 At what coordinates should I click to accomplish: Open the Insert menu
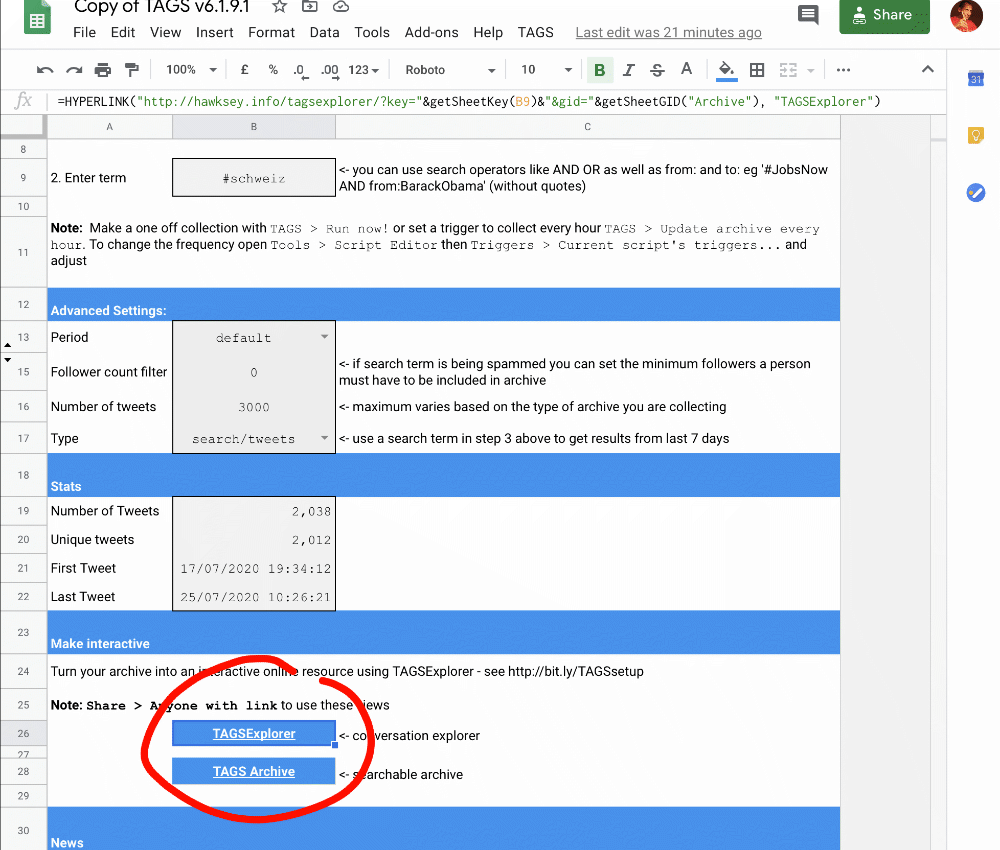tap(214, 33)
